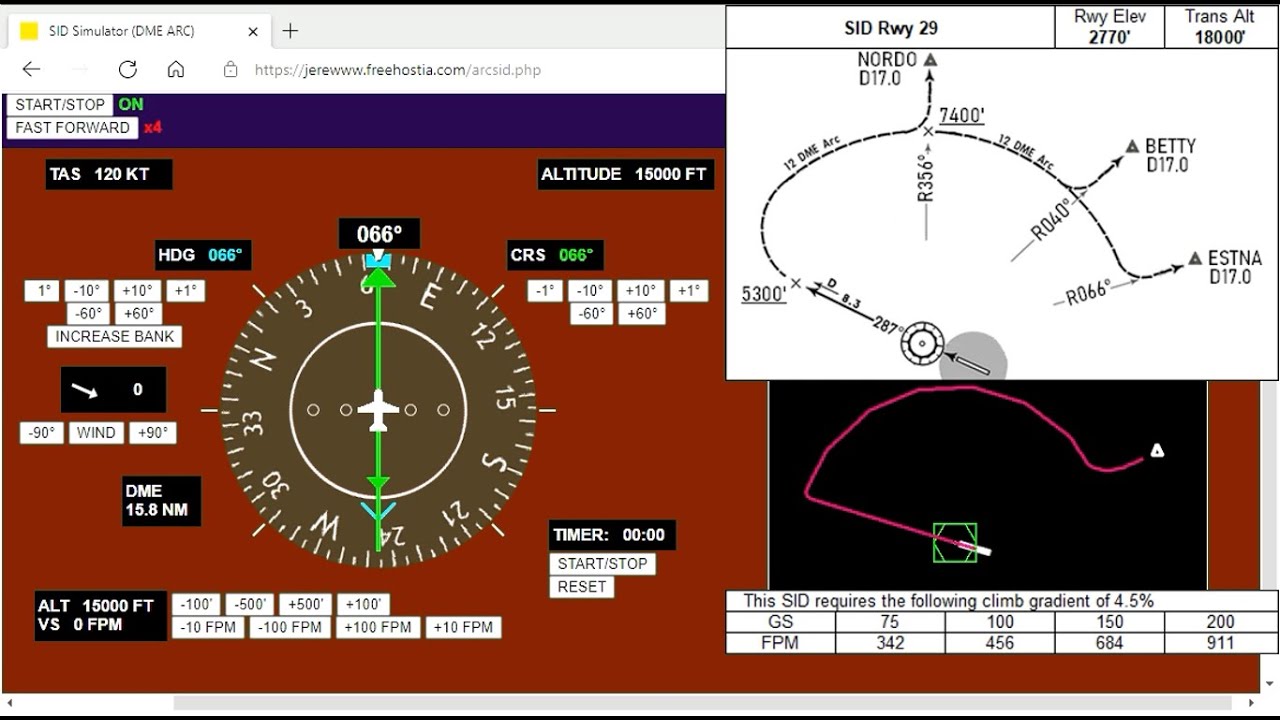
Task: Toggle simulator START/STOP button
Action: (60, 104)
